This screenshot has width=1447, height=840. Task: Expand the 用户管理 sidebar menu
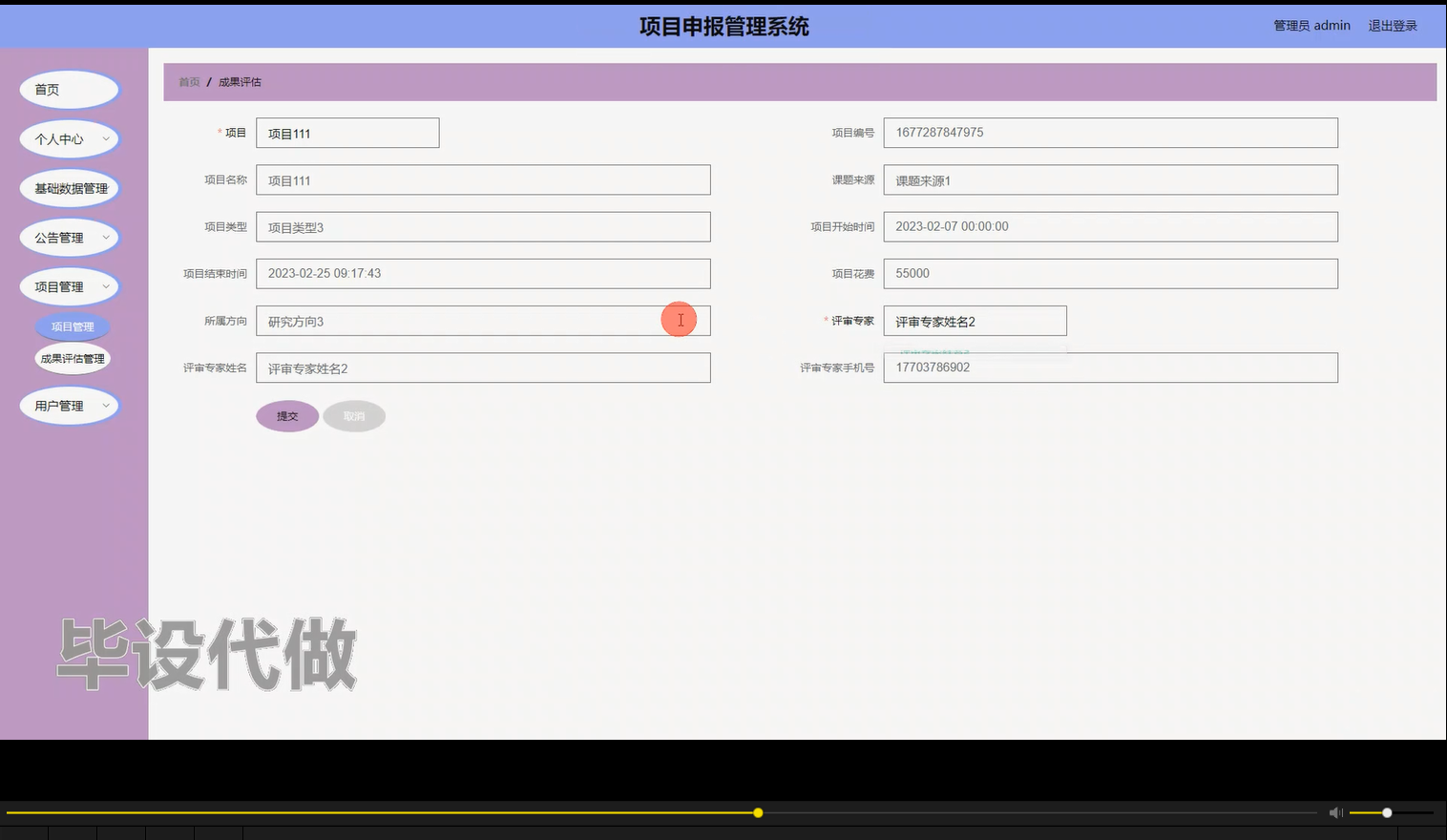click(69, 405)
